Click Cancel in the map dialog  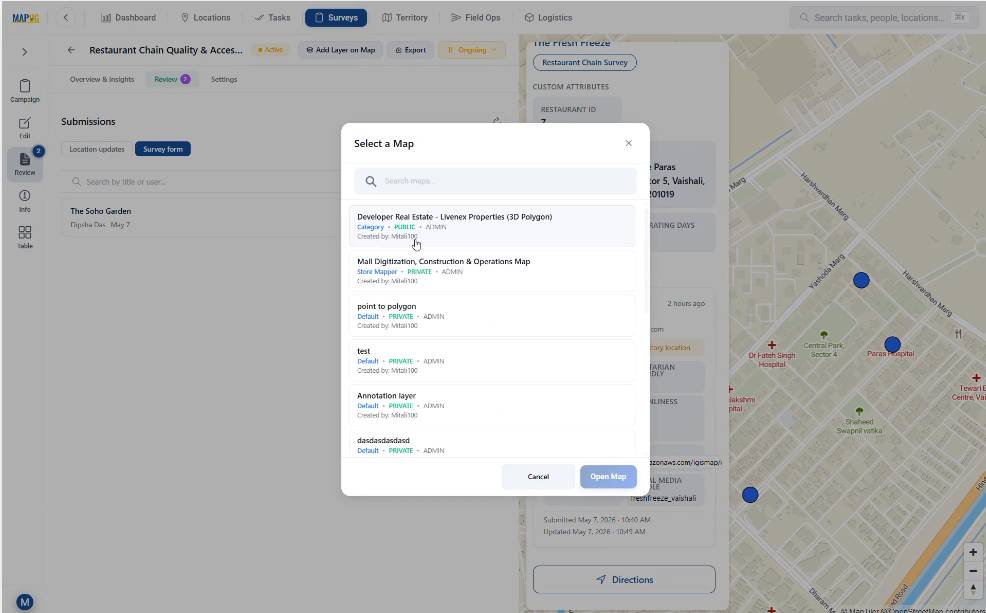click(x=538, y=477)
